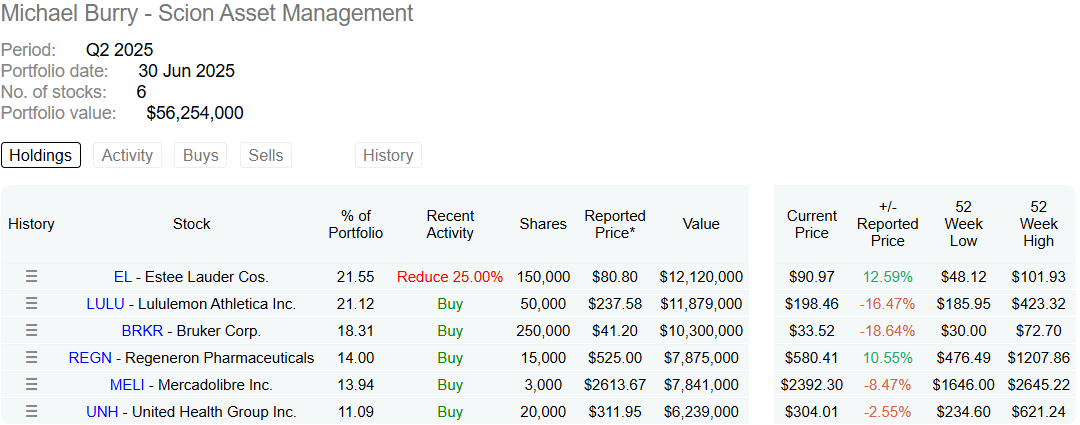Screen dimensions: 1080x425
Task: Click the $2392.30 current price cell
Action: coord(812,385)
